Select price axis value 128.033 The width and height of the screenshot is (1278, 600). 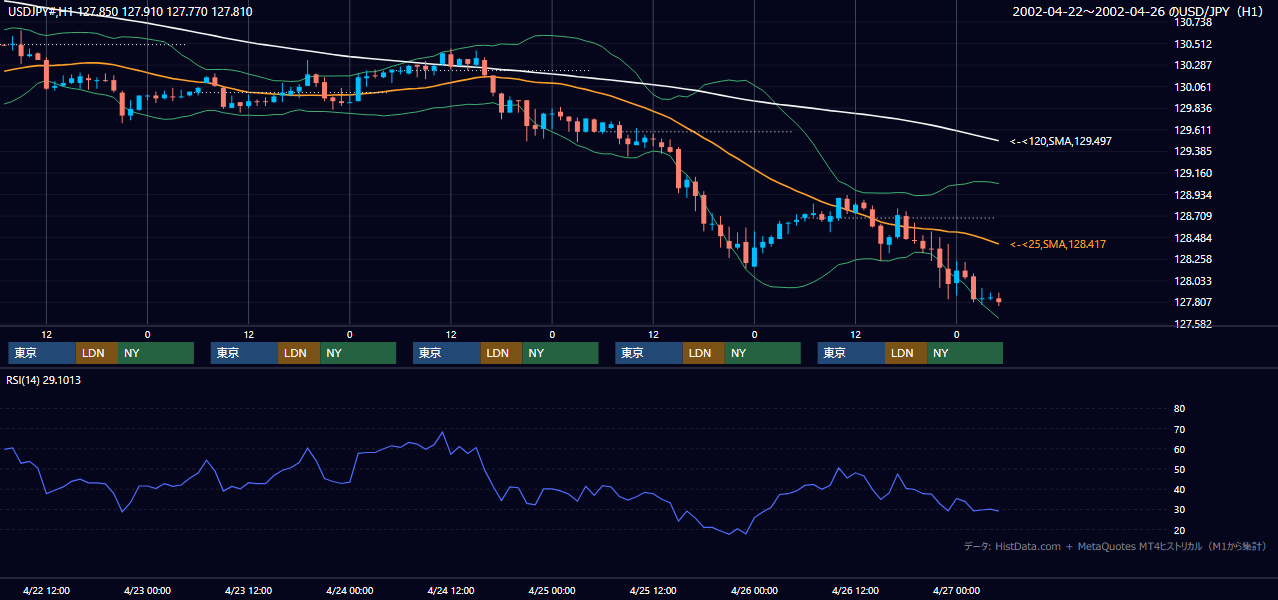point(1193,281)
